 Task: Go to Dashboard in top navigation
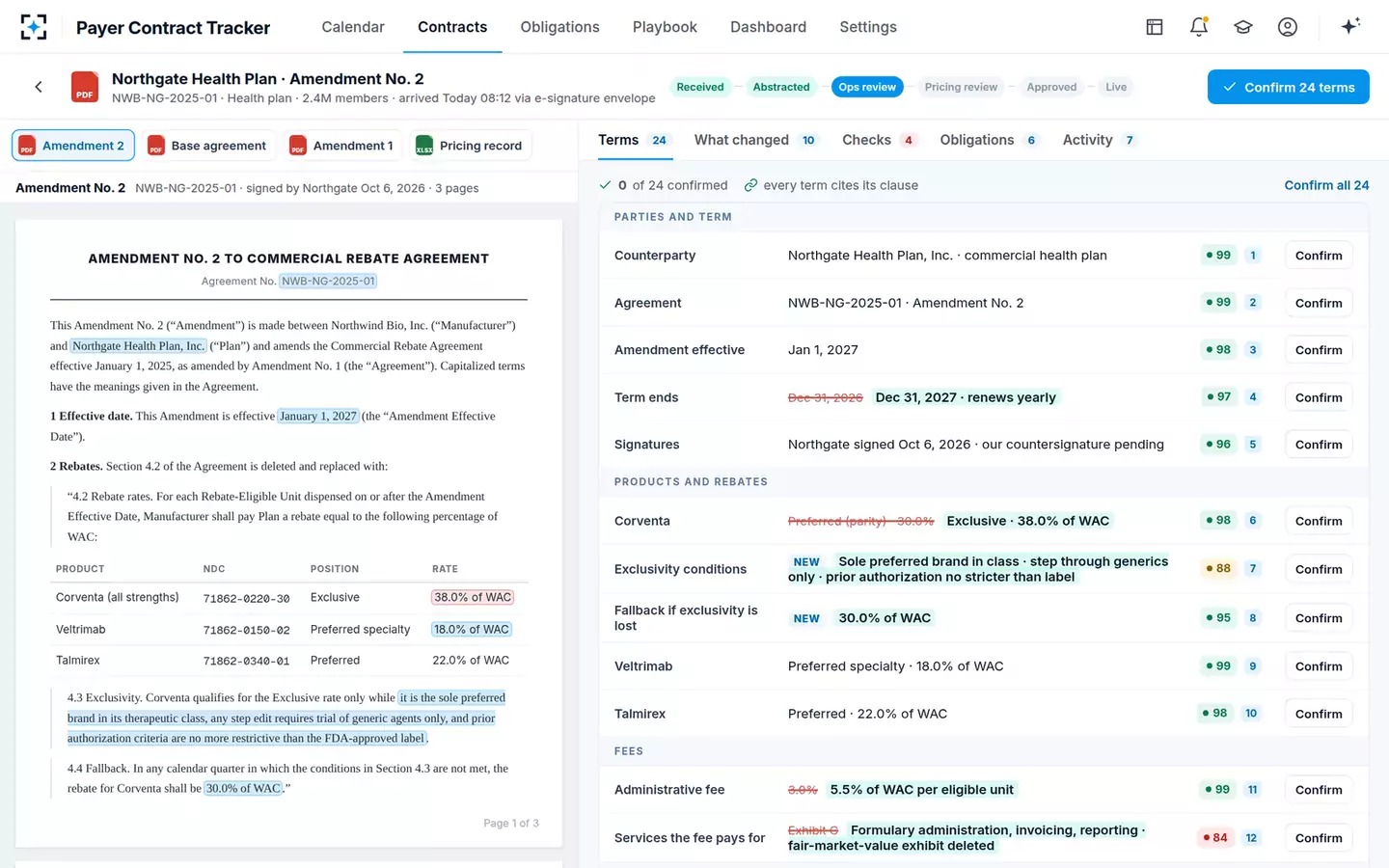tap(768, 27)
